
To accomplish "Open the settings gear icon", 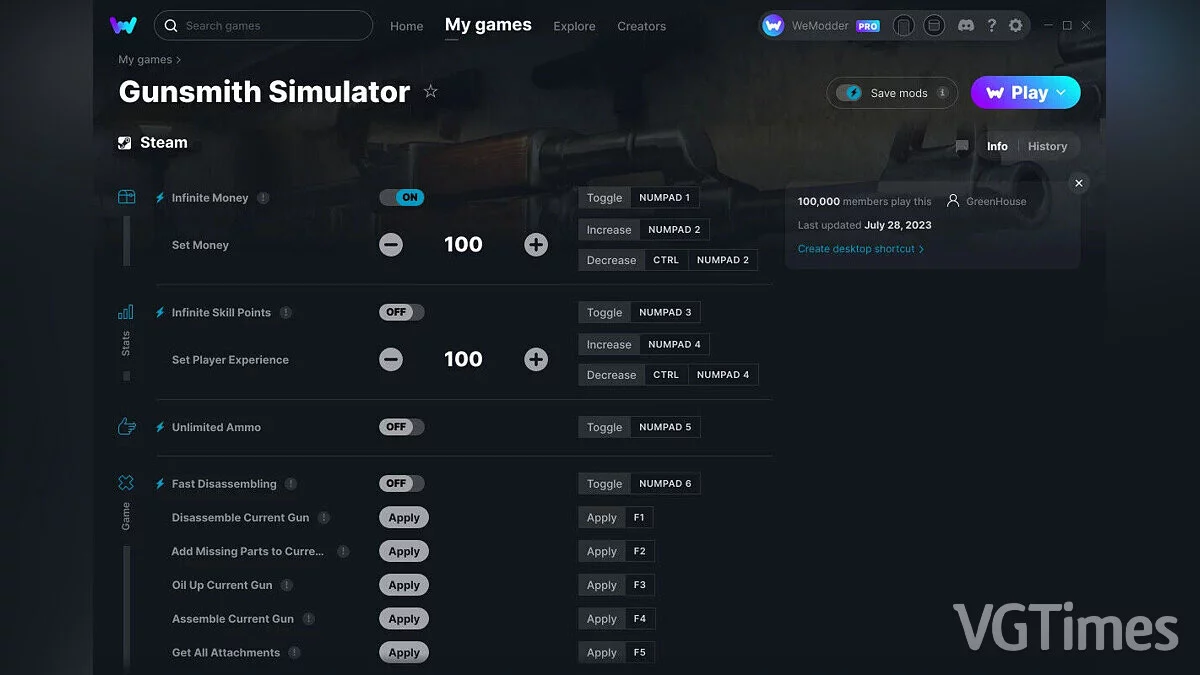I will tap(1016, 26).
